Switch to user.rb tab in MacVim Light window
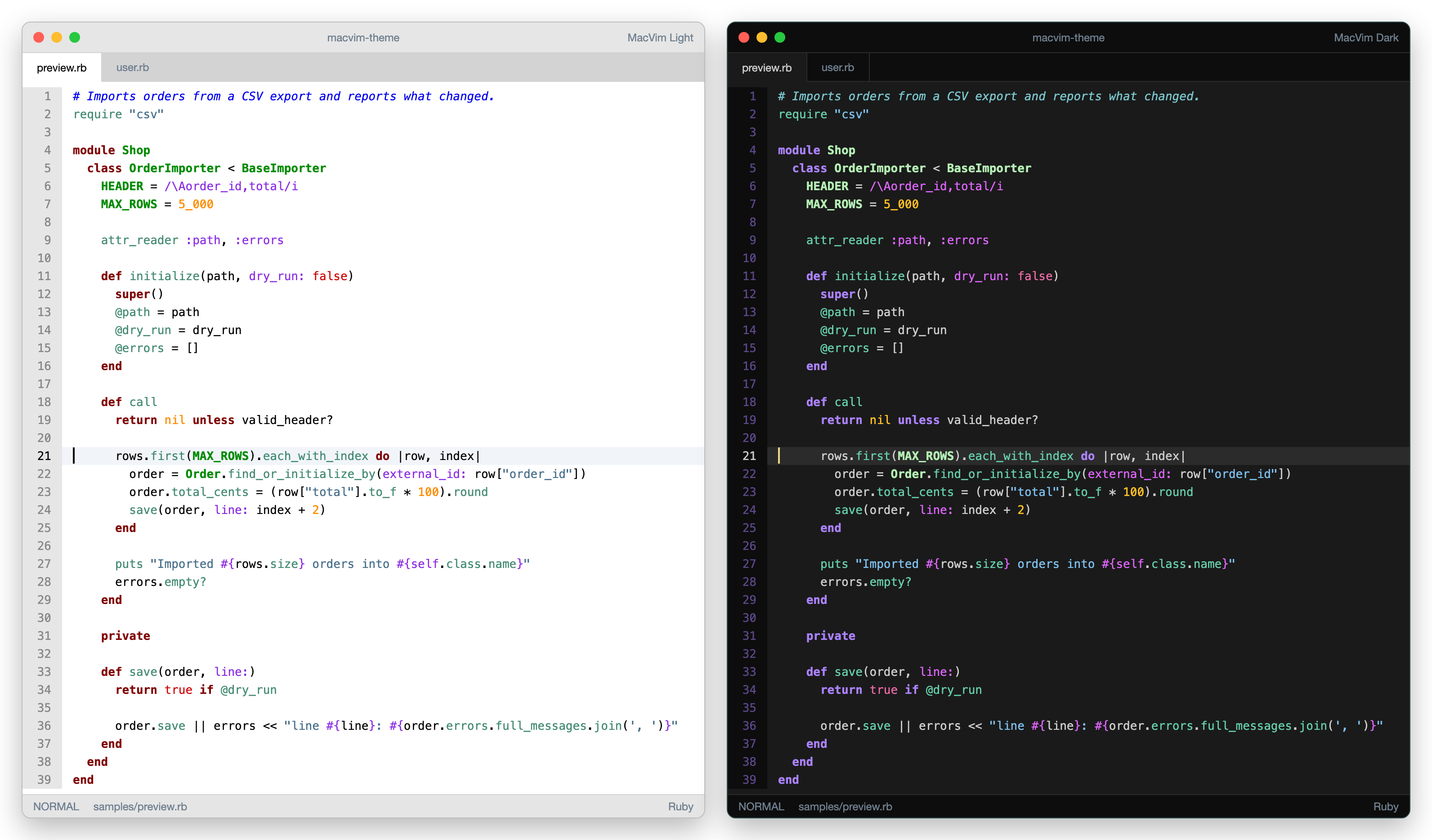 coord(132,67)
